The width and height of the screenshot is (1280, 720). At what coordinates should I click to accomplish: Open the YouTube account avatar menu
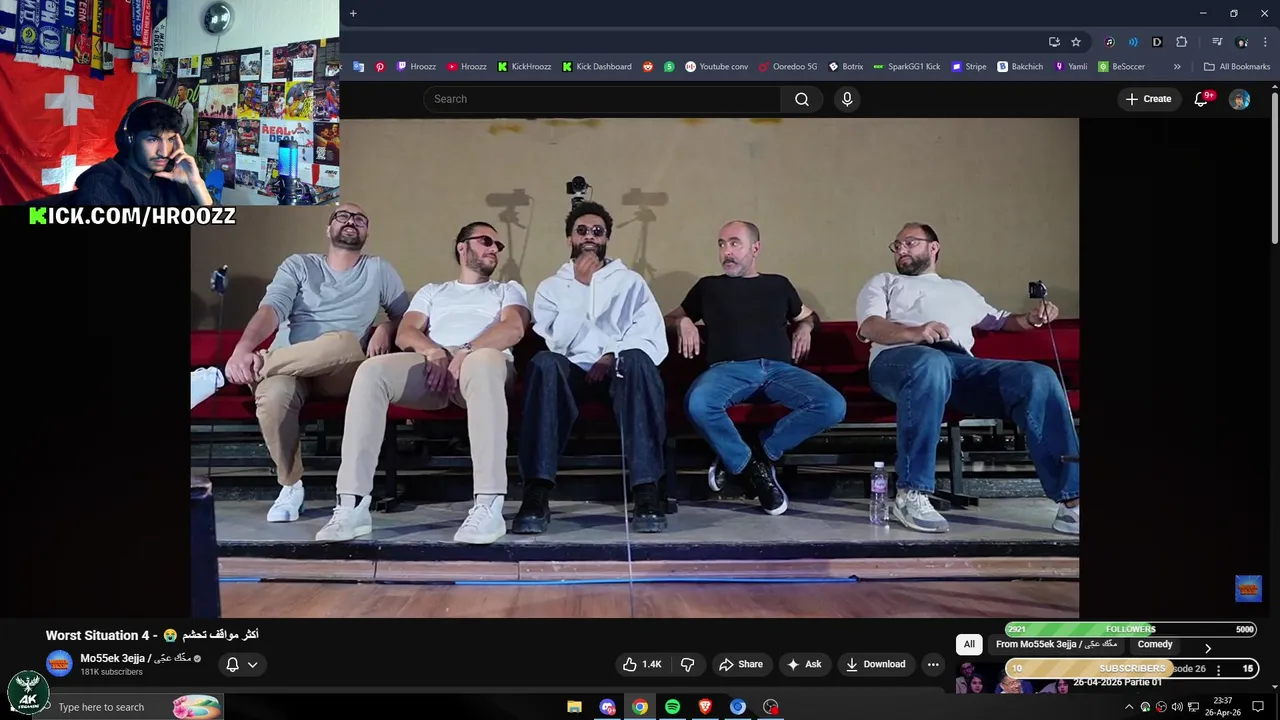tap(1239, 99)
